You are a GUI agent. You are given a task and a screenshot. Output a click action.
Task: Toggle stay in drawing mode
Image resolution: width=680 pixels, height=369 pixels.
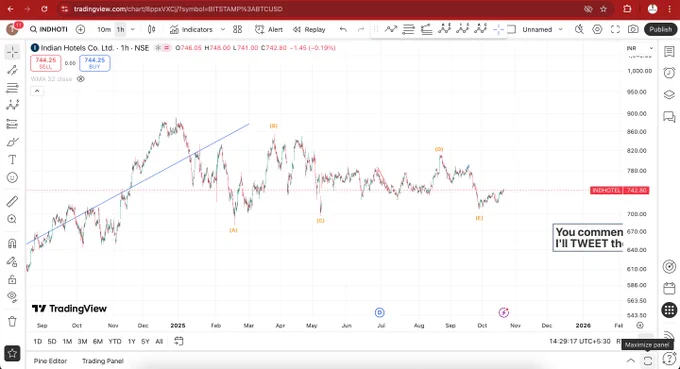12,261
